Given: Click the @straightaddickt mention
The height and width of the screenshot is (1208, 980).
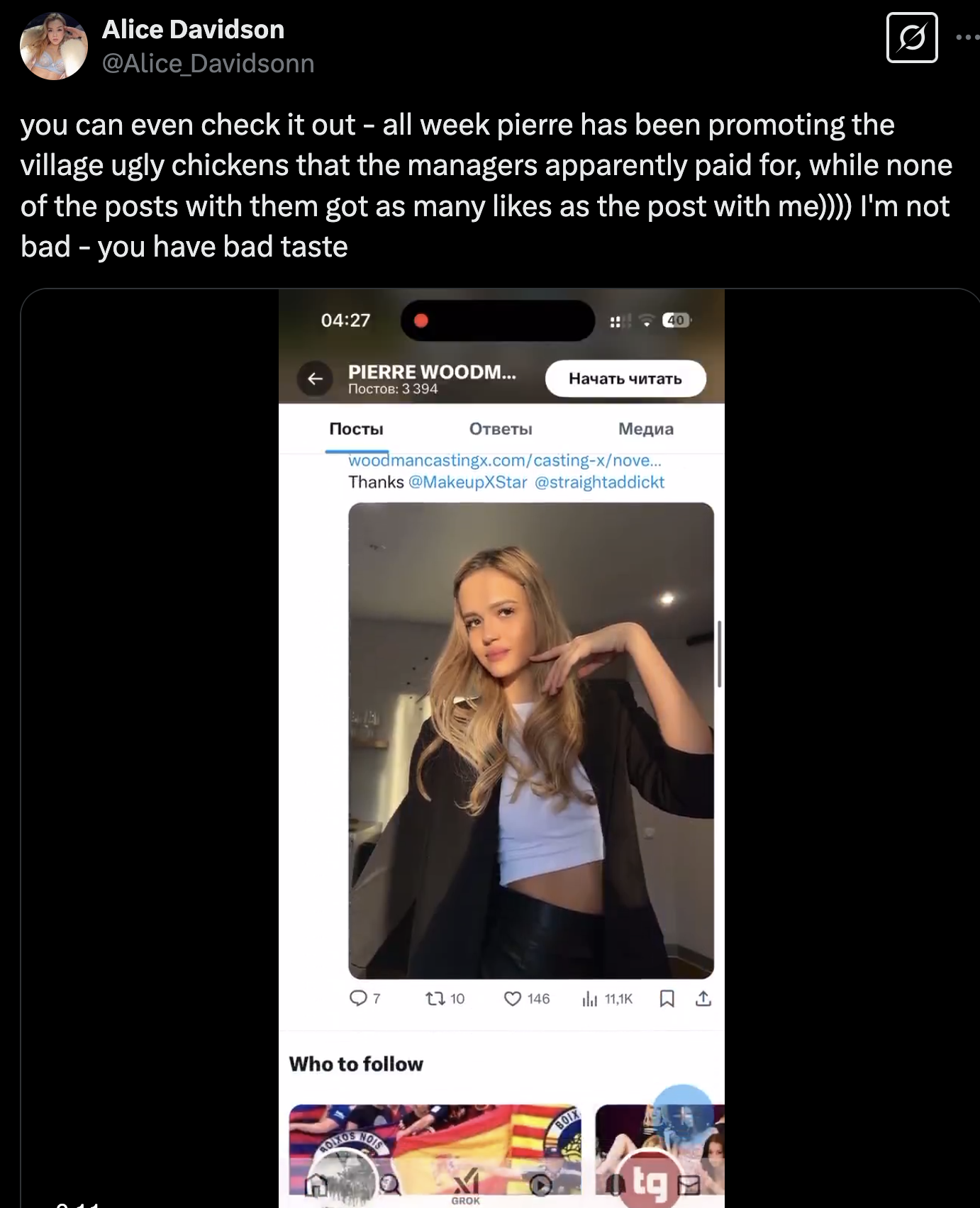Looking at the screenshot, I should click(x=599, y=482).
